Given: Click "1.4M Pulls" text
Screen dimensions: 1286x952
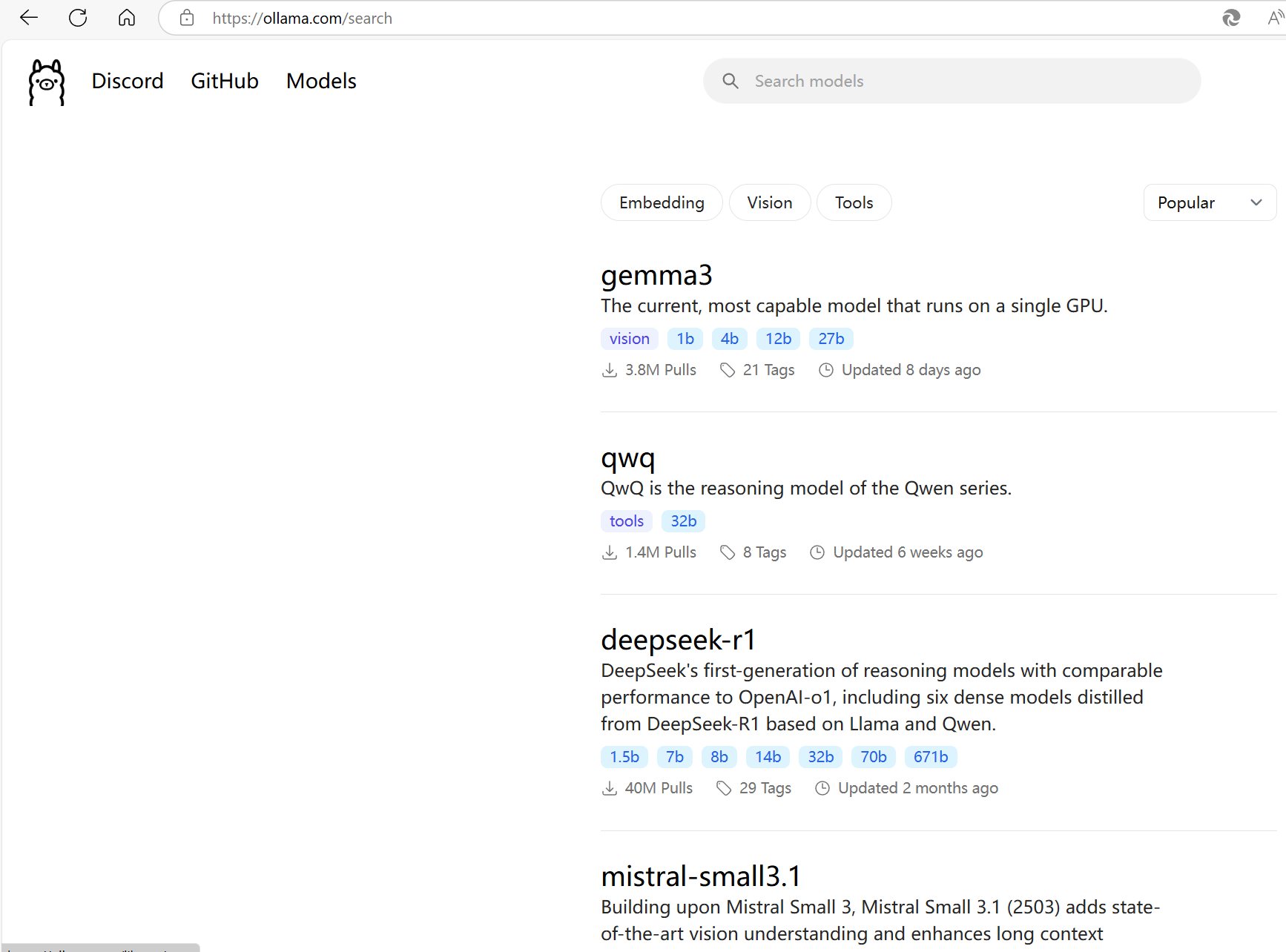Looking at the screenshot, I should click(661, 552).
